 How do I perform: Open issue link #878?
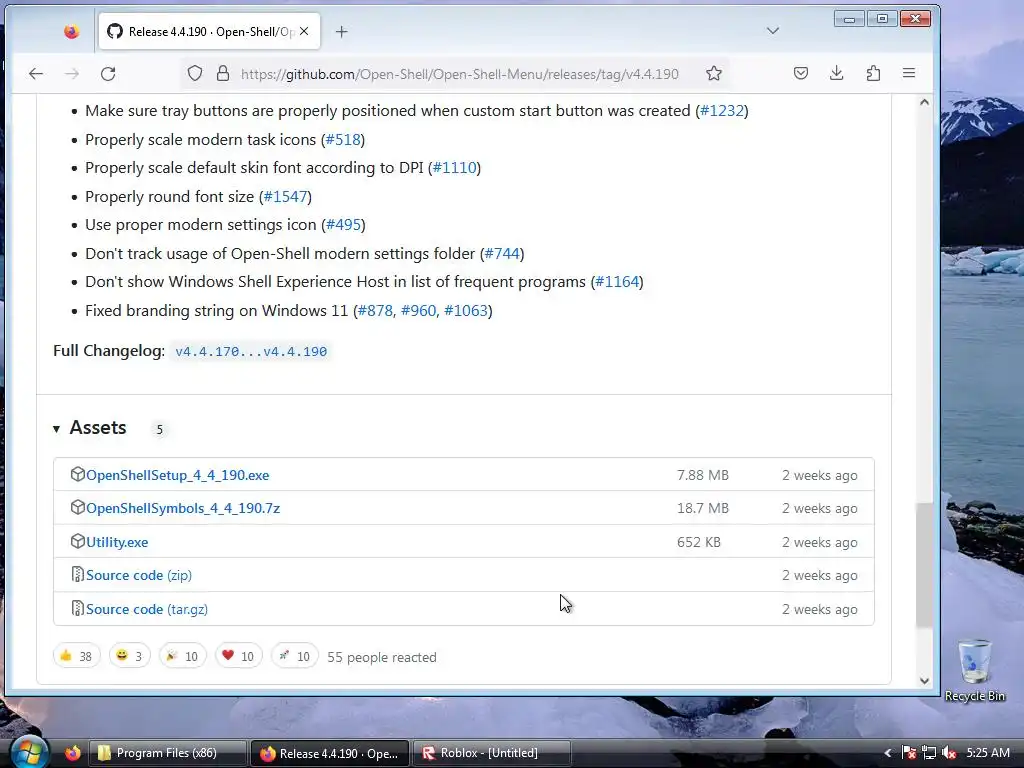(376, 310)
